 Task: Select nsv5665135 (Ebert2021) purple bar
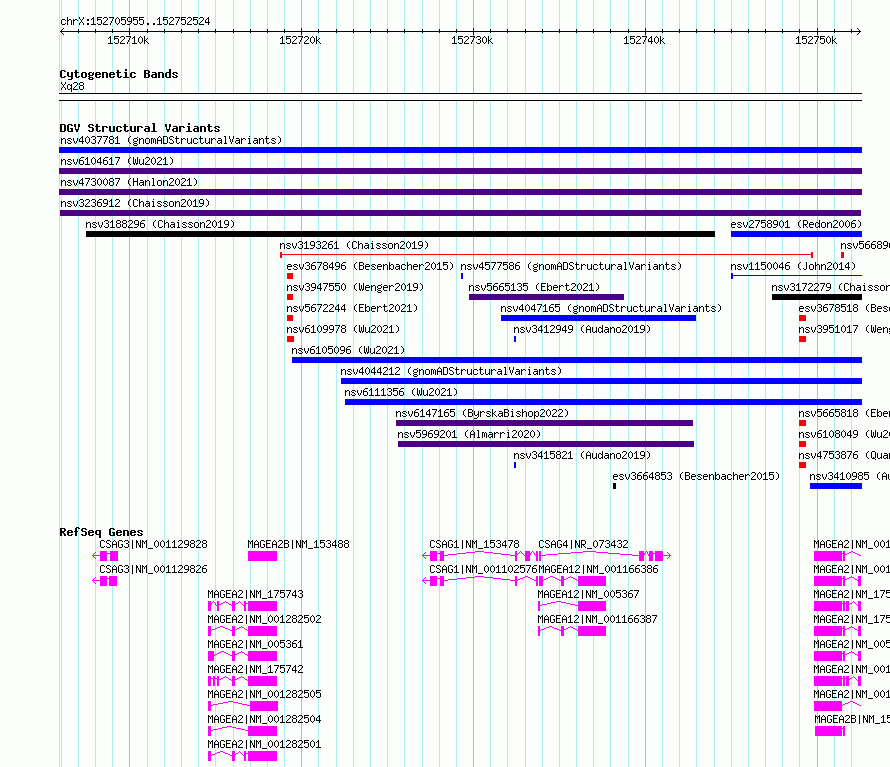point(546,297)
